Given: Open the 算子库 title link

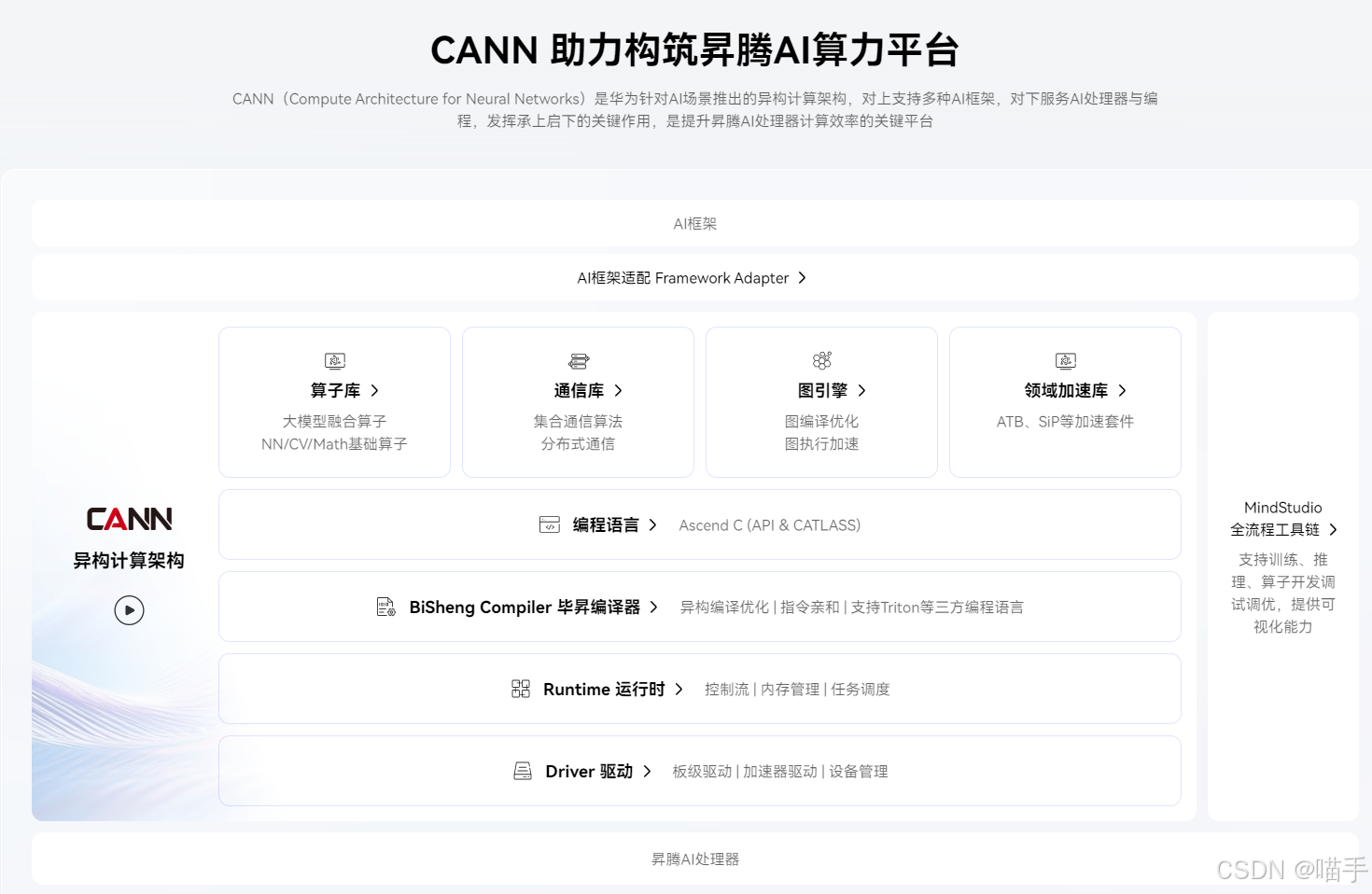Looking at the screenshot, I should 335,390.
